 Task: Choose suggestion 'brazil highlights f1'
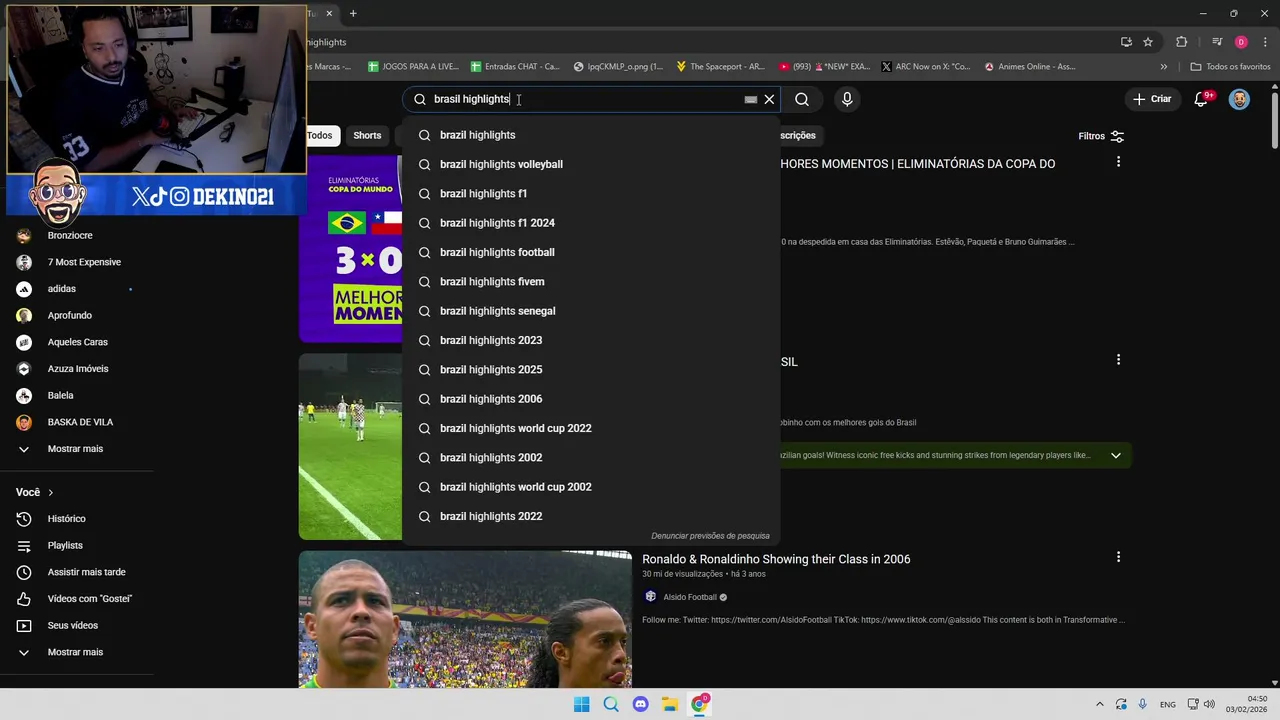point(591,194)
